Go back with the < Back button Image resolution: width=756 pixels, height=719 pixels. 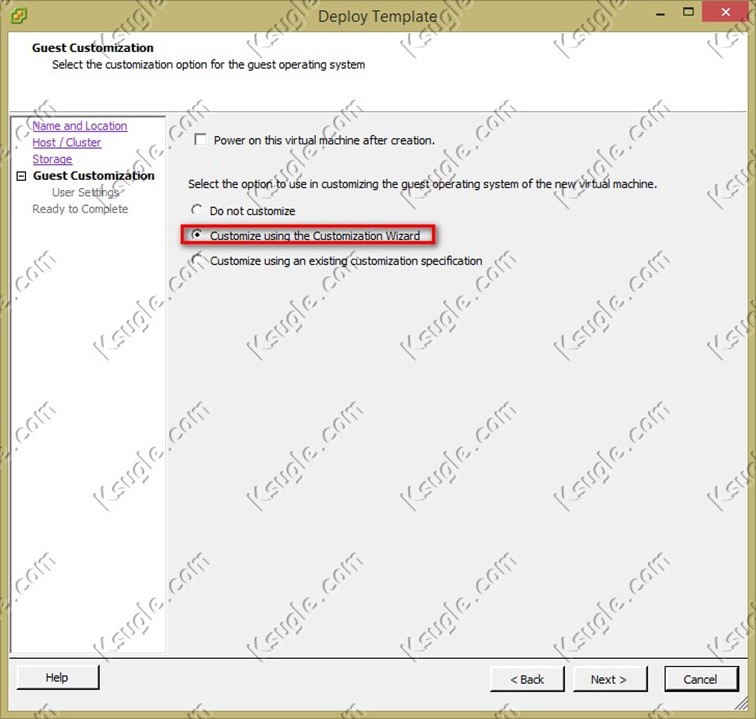click(527, 679)
